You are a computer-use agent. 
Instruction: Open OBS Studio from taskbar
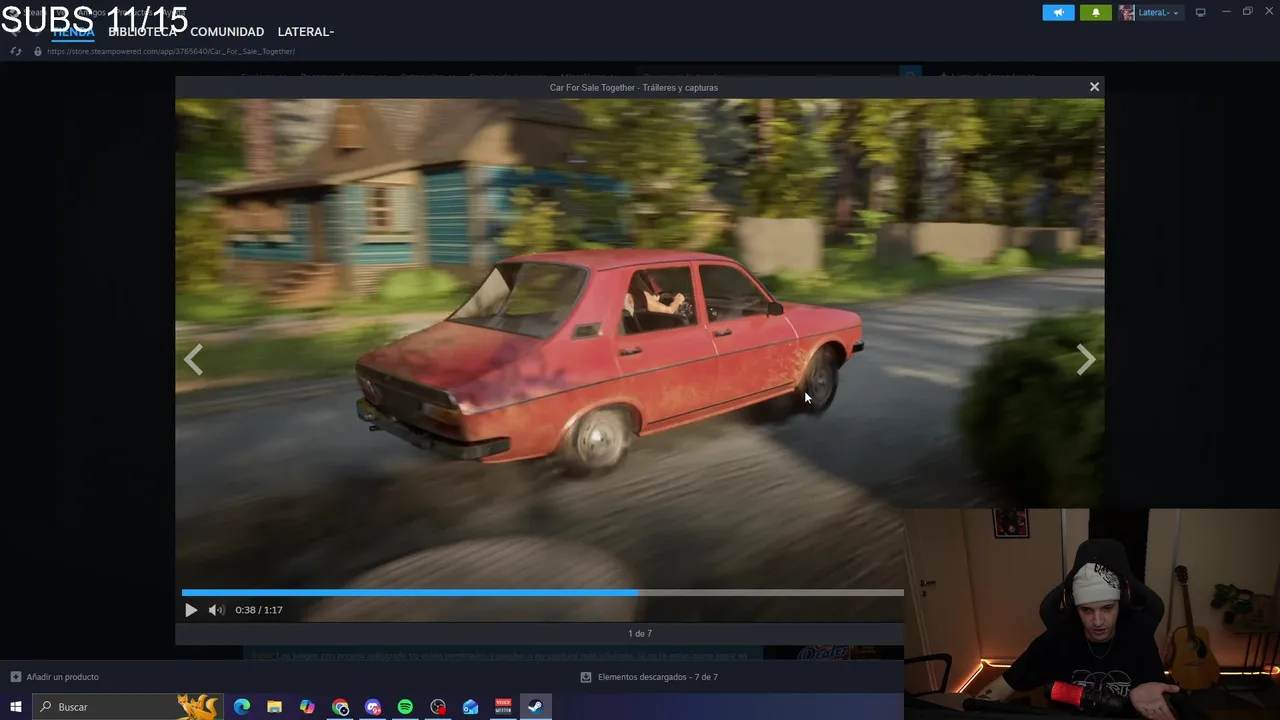pyautogui.click(x=438, y=707)
